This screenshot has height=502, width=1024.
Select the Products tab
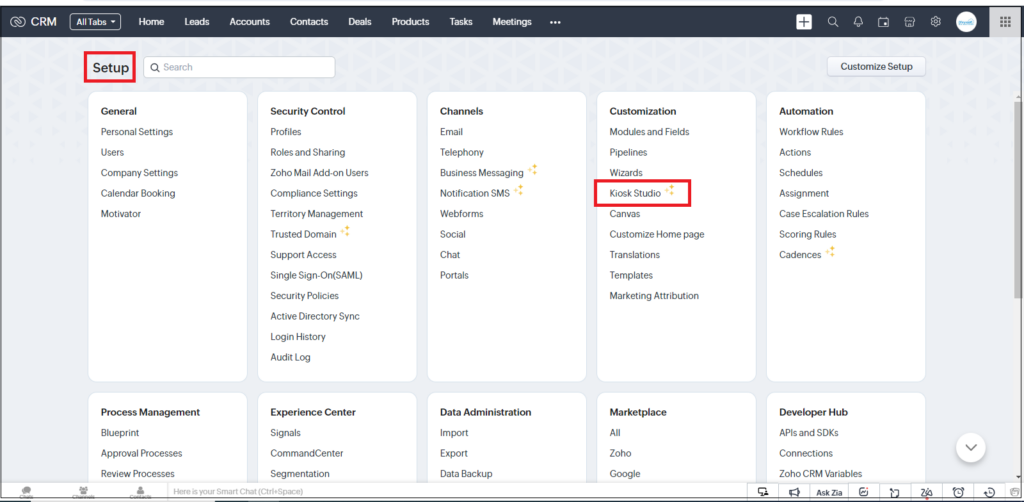tap(410, 22)
